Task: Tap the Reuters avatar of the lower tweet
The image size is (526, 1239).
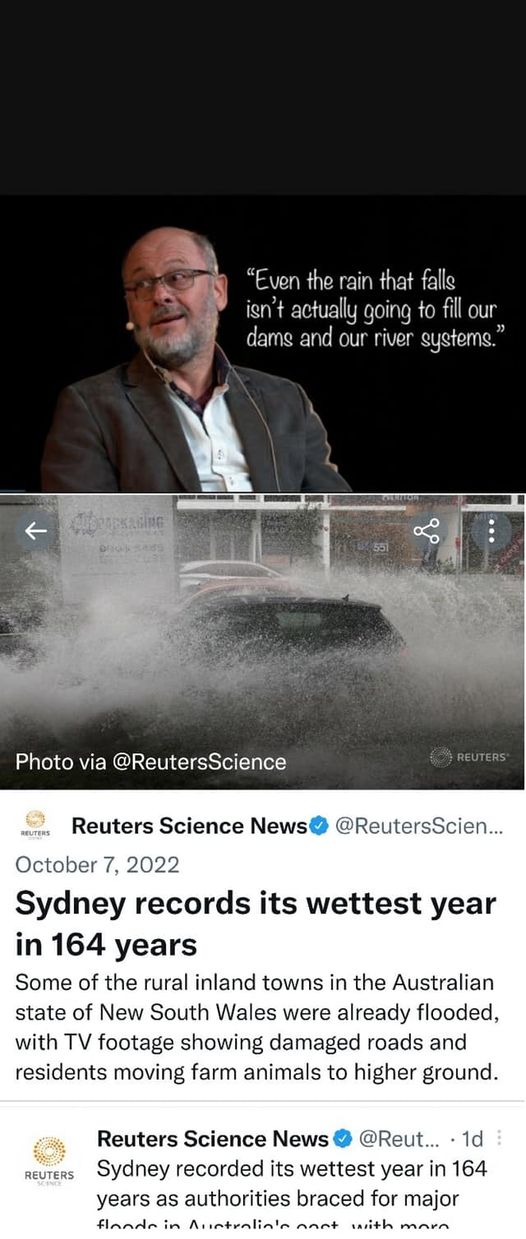Action: pos(48,1160)
